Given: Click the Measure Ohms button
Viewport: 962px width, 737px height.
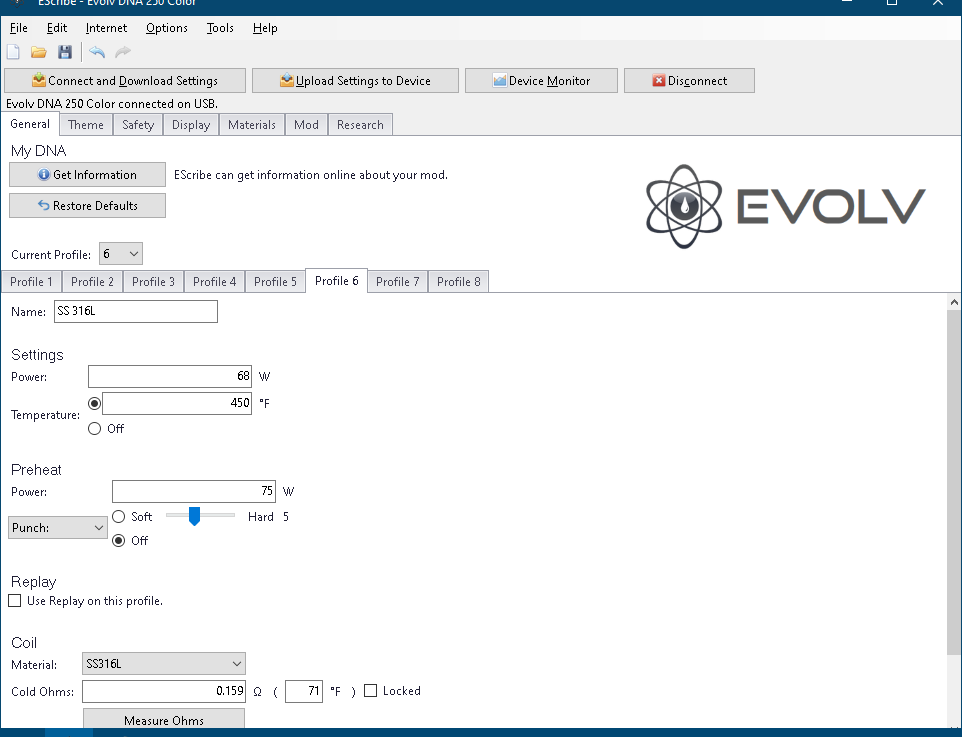Looking at the screenshot, I should pos(163,720).
